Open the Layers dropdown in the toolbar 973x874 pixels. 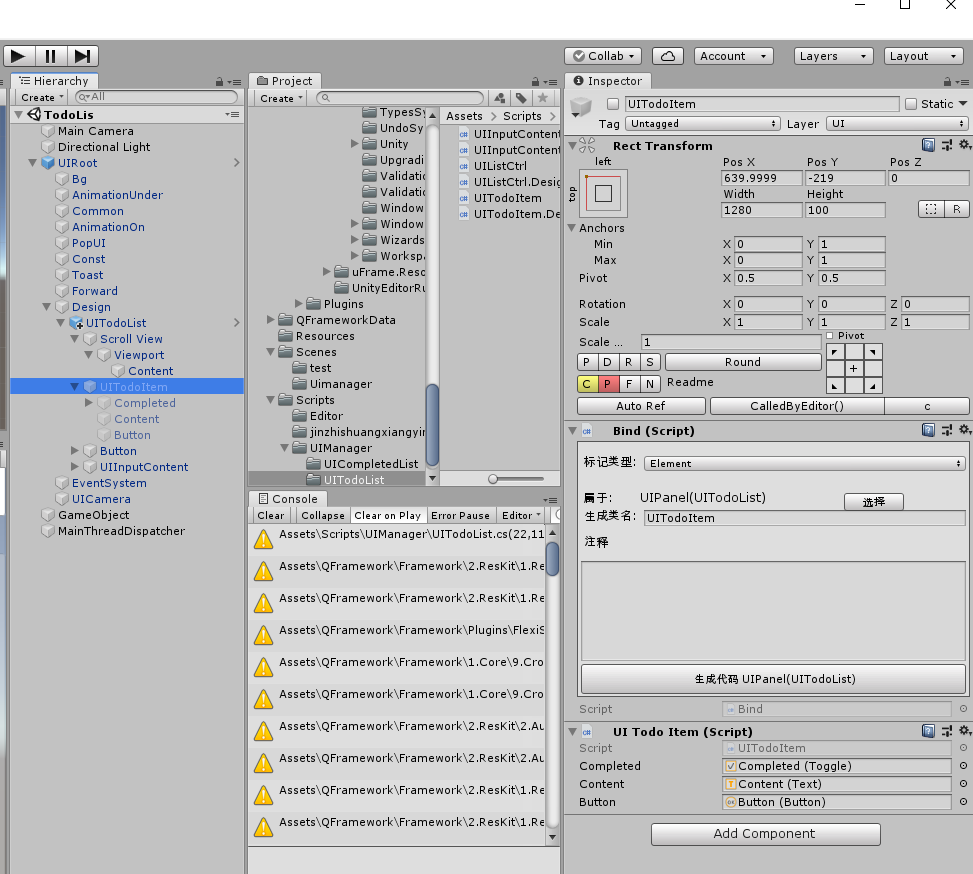(833, 56)
